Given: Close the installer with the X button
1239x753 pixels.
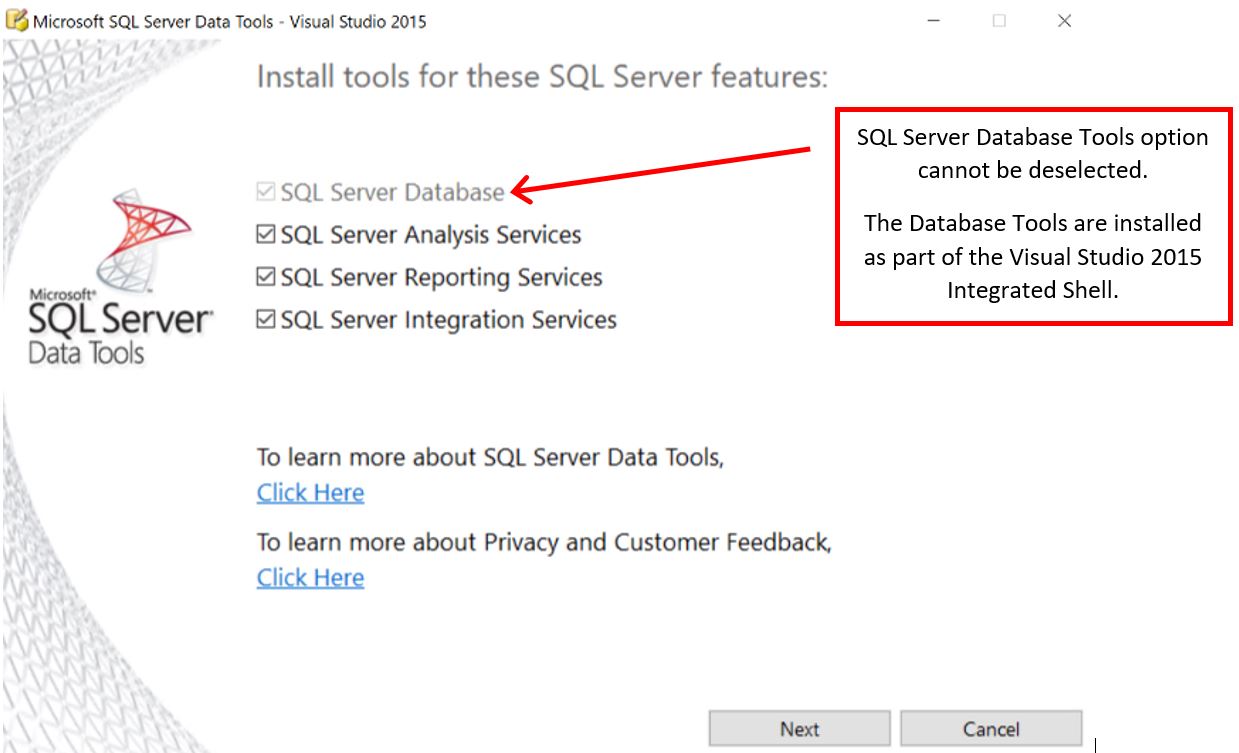Looking at the screenshot, I should tap(1064, 21).
